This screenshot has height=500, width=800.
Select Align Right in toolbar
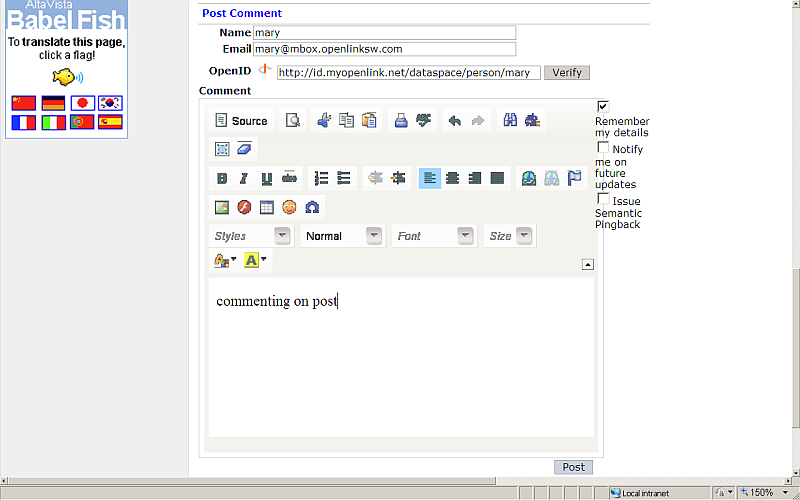tap(474, 178)
